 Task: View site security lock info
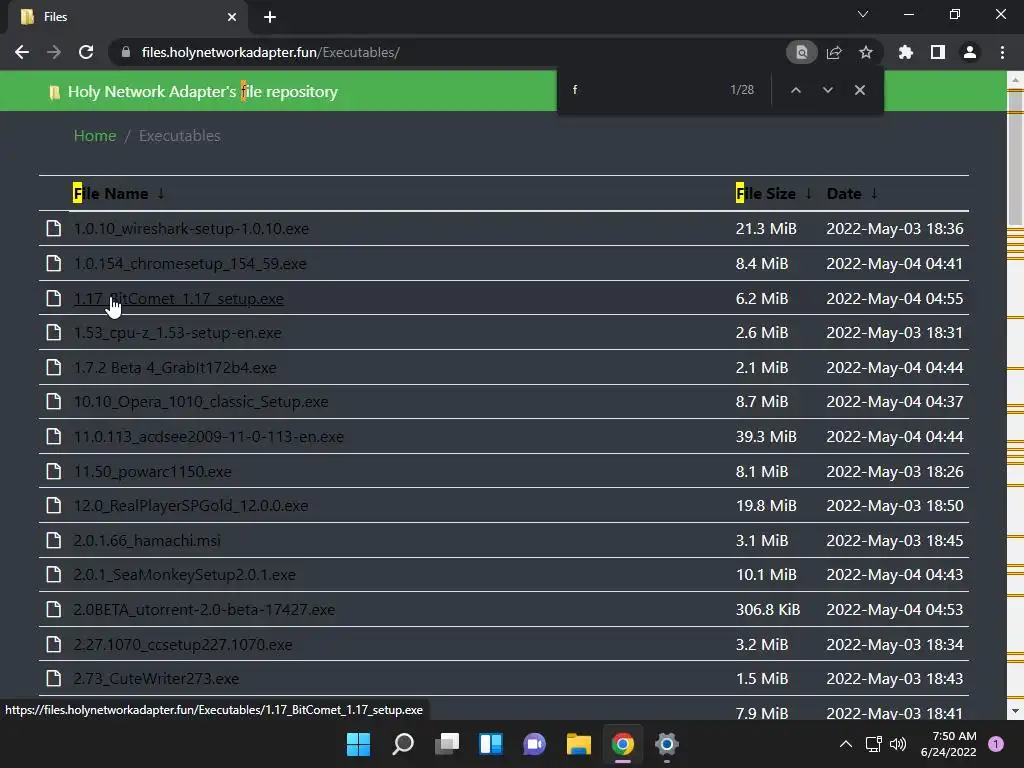pos(126,52)
